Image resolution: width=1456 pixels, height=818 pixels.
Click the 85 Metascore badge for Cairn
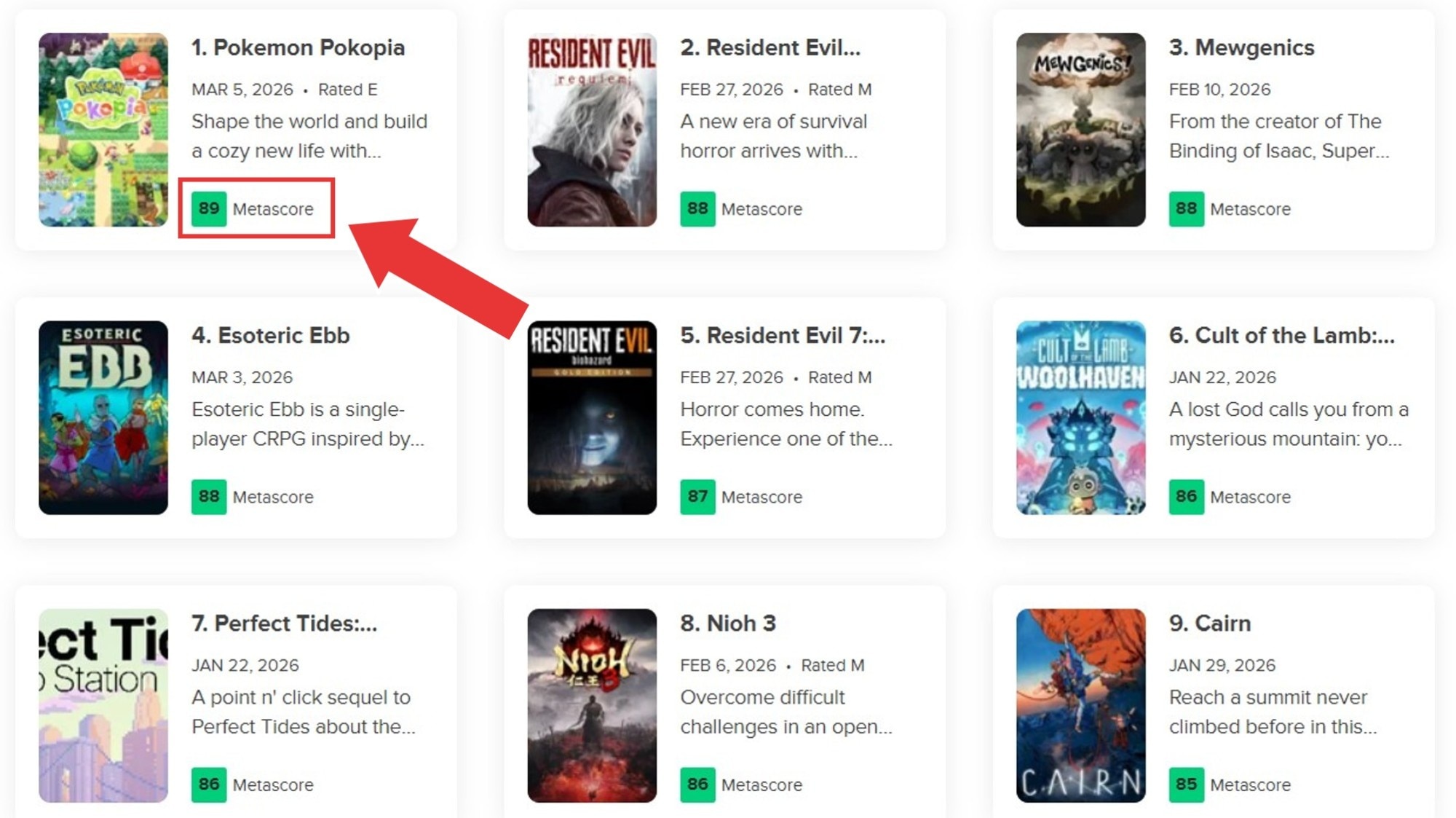(x=1187, y=785)
